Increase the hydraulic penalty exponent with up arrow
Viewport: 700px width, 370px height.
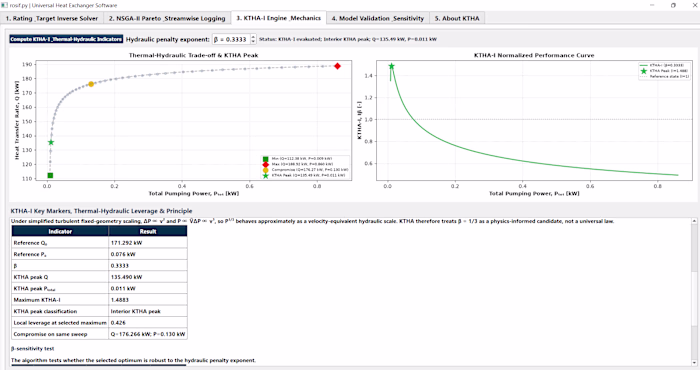tap(253, 37)
